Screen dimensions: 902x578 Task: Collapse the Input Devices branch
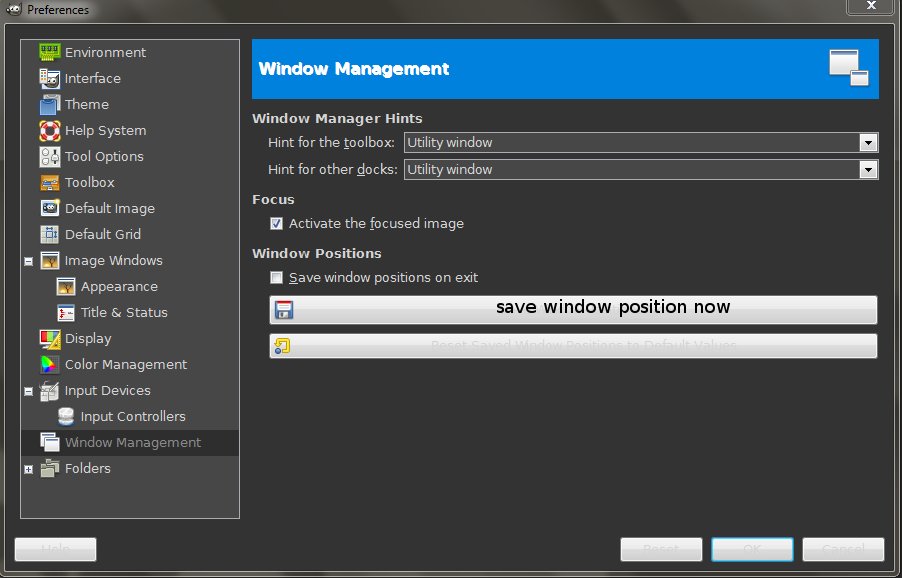(28, 390)
